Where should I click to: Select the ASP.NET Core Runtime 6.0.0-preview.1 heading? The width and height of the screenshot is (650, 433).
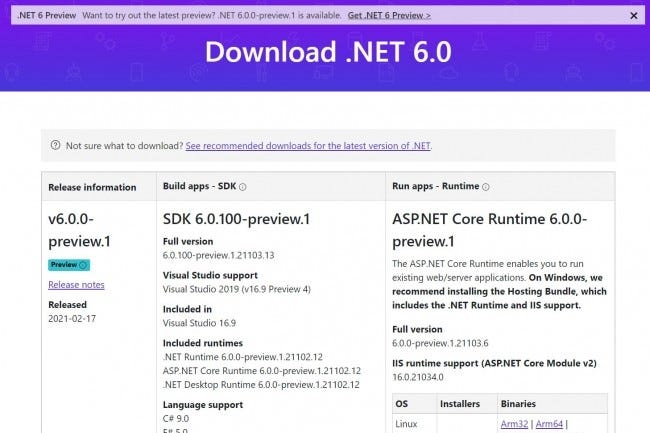pos(490,230)
